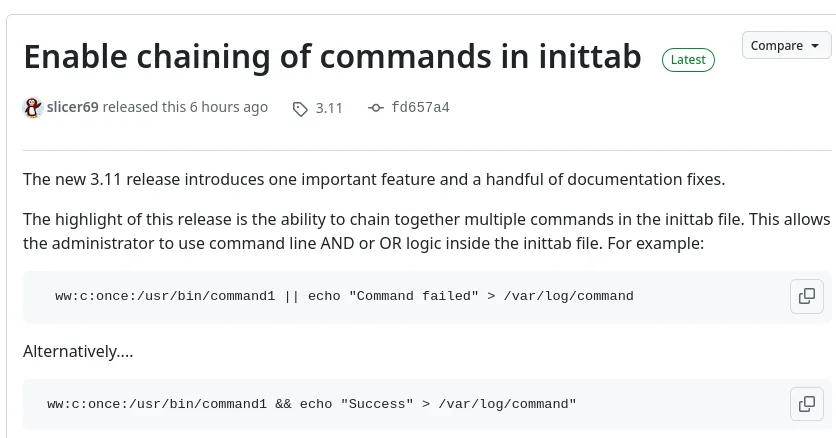The height and width of the screenshot is (438, 836).
Task: Open commit fd657a4
Action: [x=420, y=108]
